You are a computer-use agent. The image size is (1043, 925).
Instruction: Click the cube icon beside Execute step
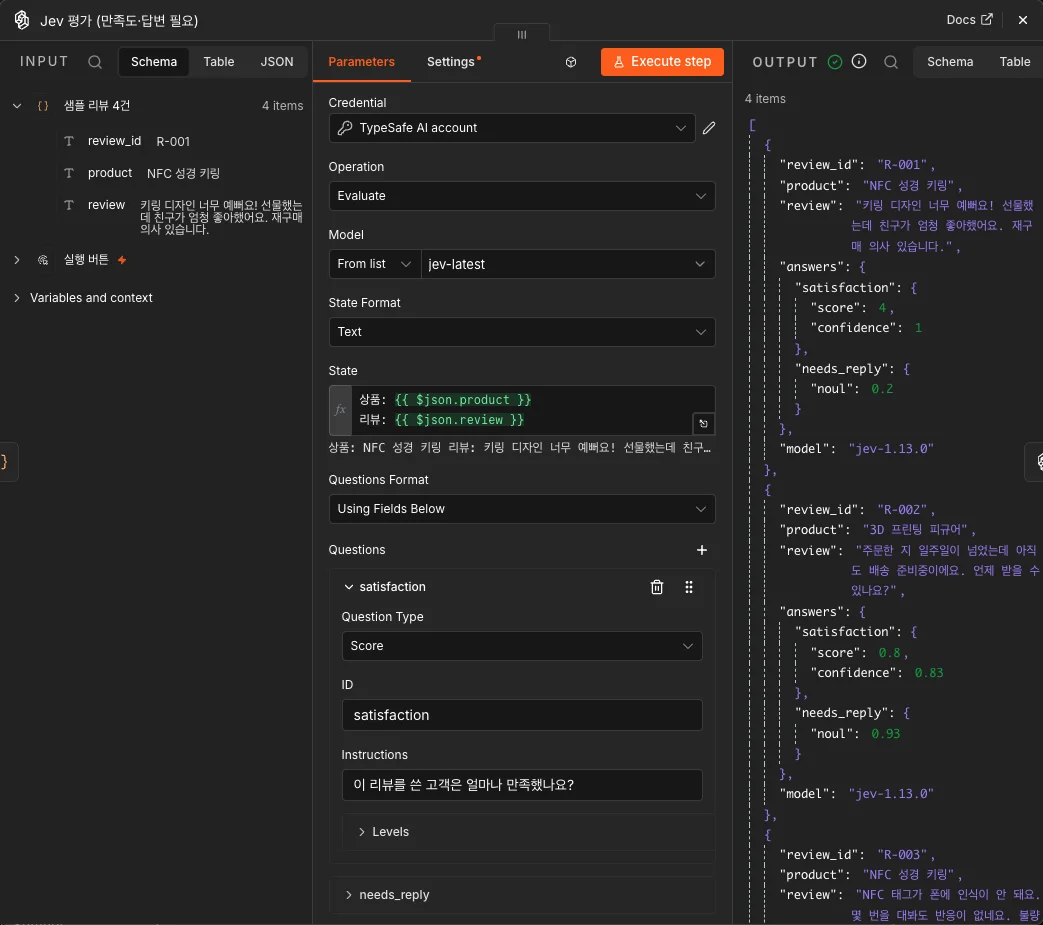click(571, 62)
